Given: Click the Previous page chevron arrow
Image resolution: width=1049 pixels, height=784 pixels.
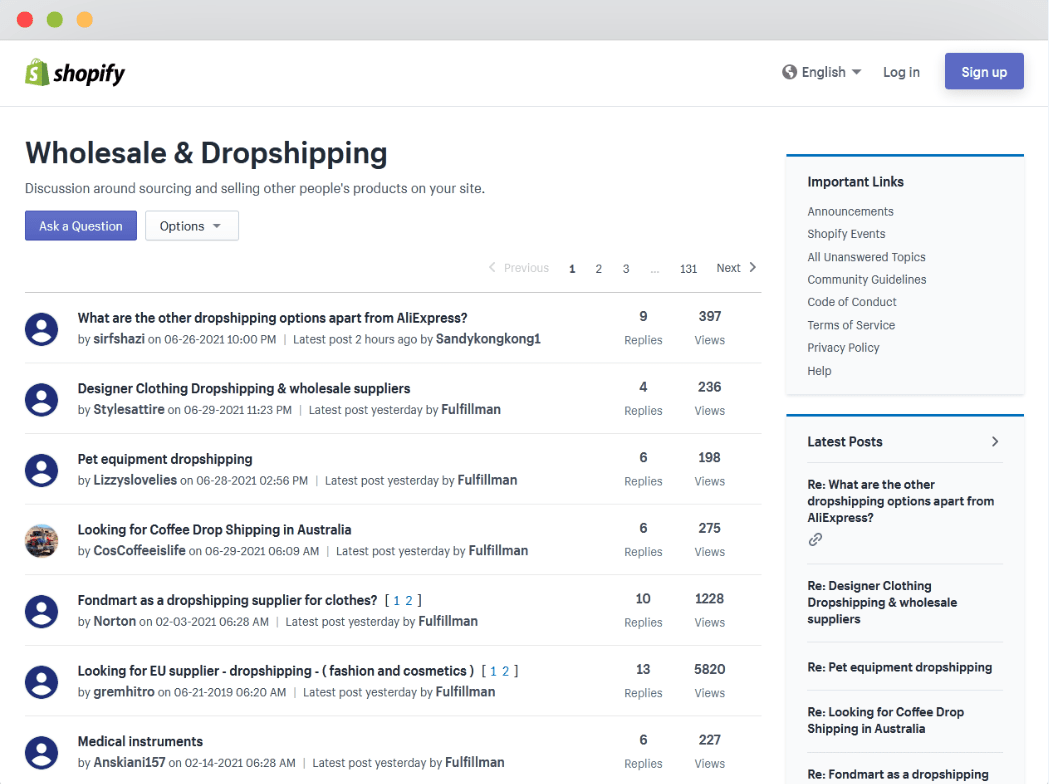Looking at the screenshot, I should [x=492, y=267].
